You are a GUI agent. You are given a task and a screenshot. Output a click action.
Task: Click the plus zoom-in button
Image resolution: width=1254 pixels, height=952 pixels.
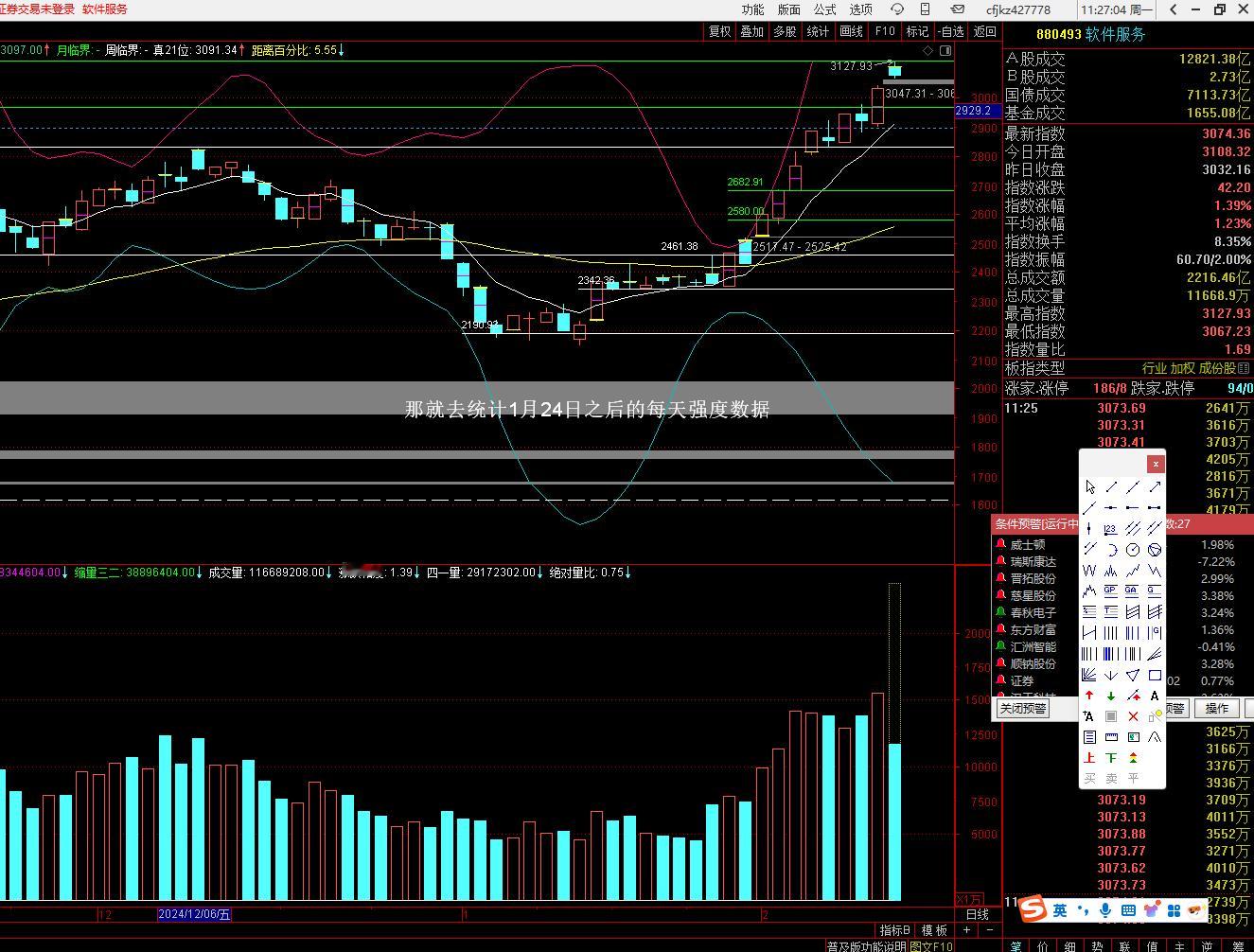click(966, 929)
